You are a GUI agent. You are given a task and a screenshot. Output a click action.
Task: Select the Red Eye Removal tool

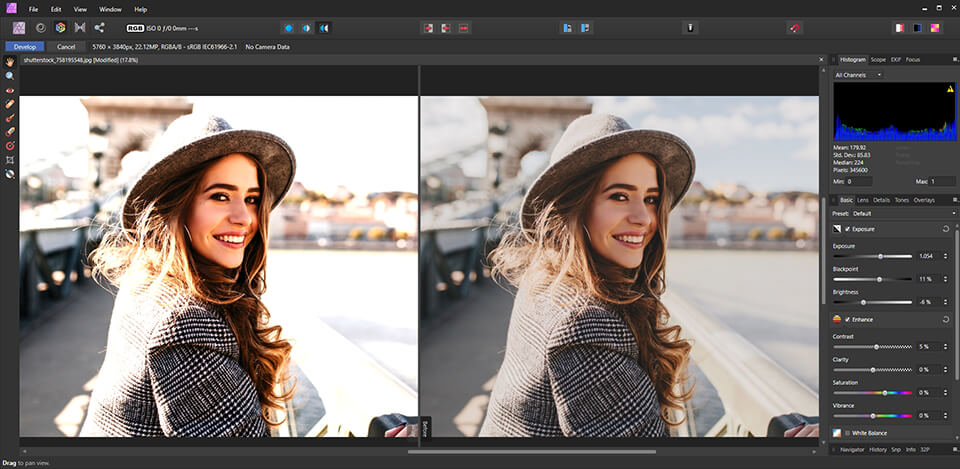[x=10, y=90]
